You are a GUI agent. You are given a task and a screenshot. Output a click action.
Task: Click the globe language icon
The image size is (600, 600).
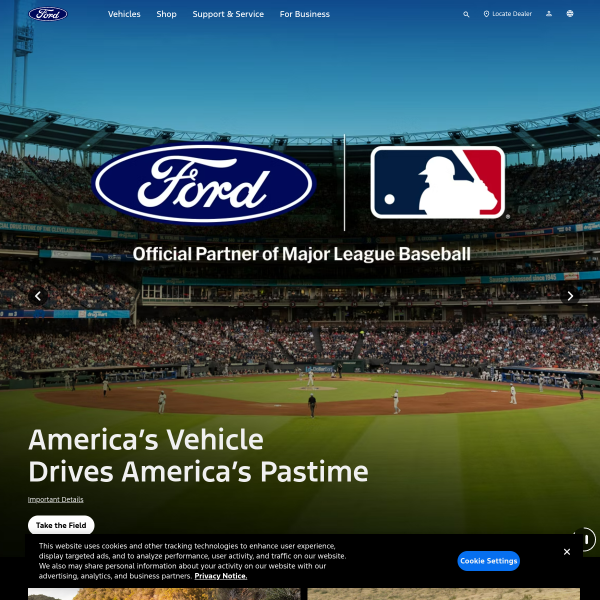point(570,14)
